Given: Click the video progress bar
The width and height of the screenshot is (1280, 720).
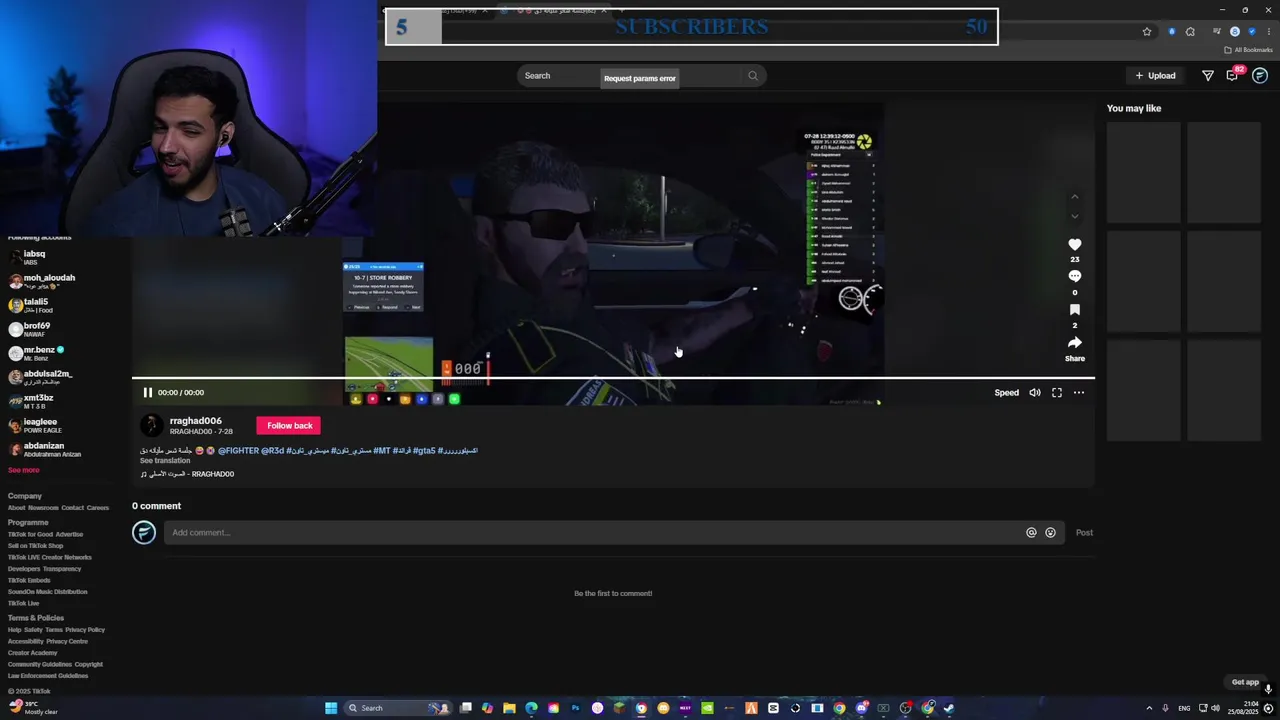Looking at the screenshot, I should click(x=613, y=379).
